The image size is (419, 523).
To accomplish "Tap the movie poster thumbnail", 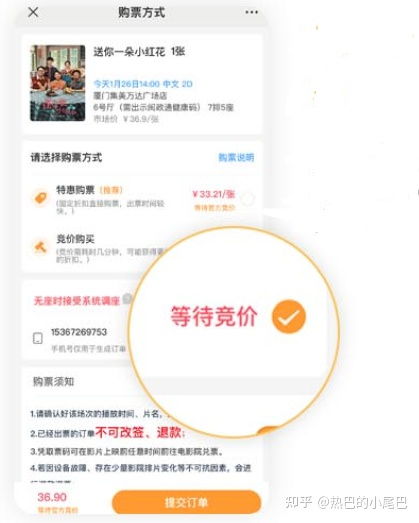I will coord(58,83).
